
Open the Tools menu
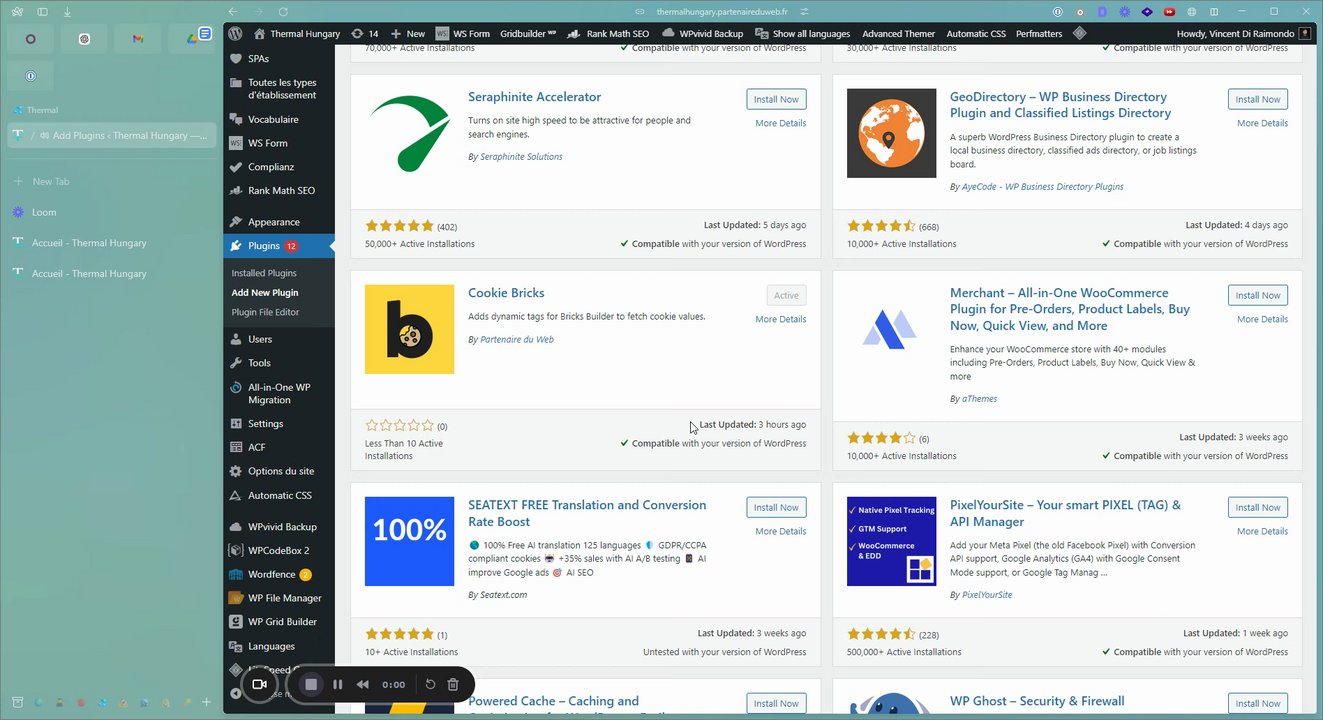click(x=279, y=363)
